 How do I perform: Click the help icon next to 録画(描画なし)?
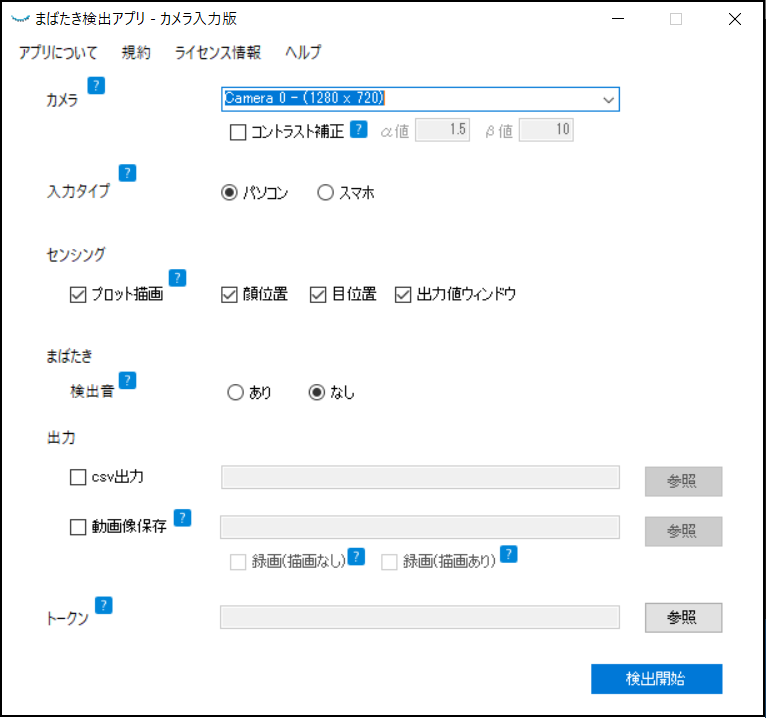pyautogui.click(x=356, y=556)
